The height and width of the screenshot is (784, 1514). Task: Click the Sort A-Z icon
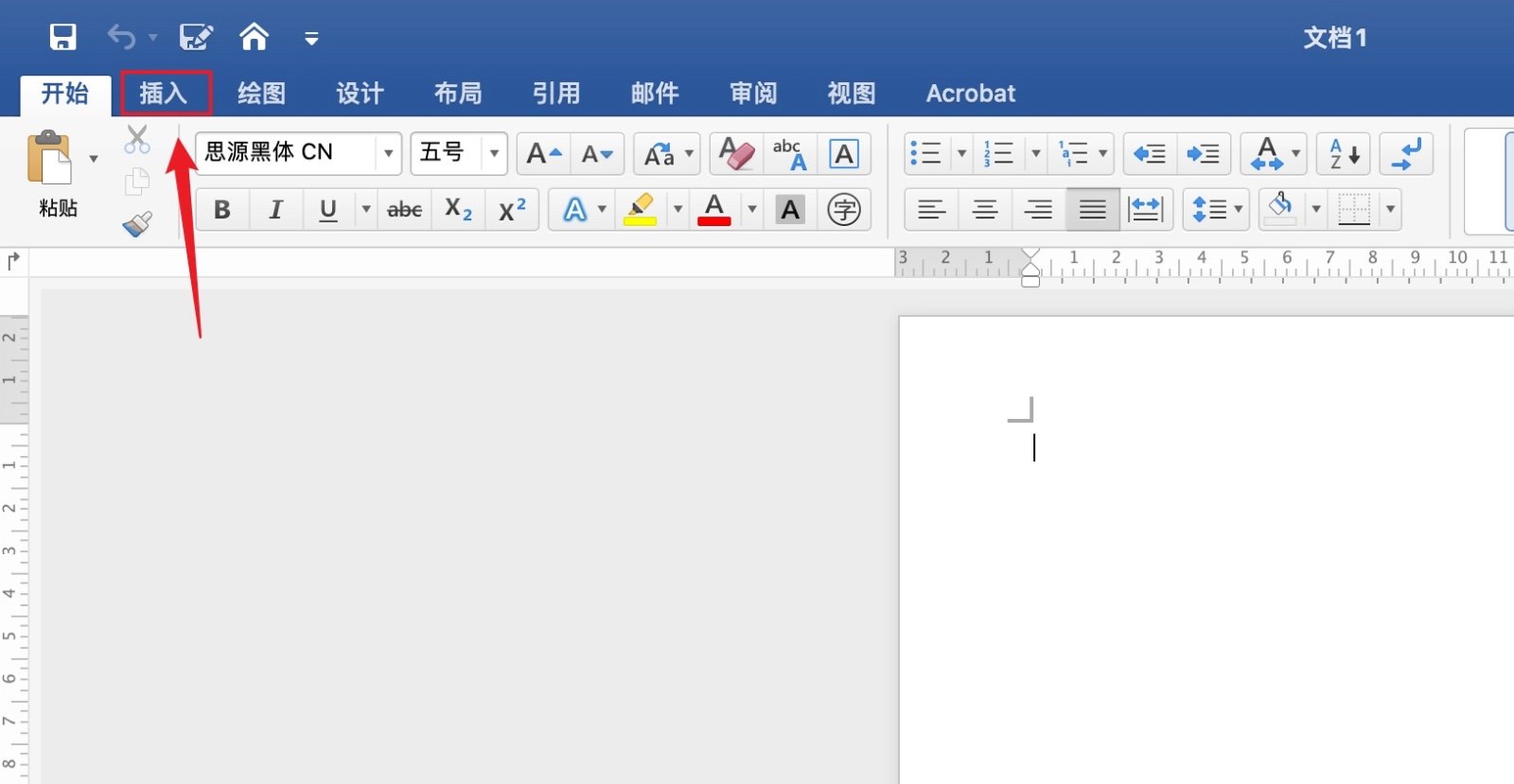tap(1344, 153)
